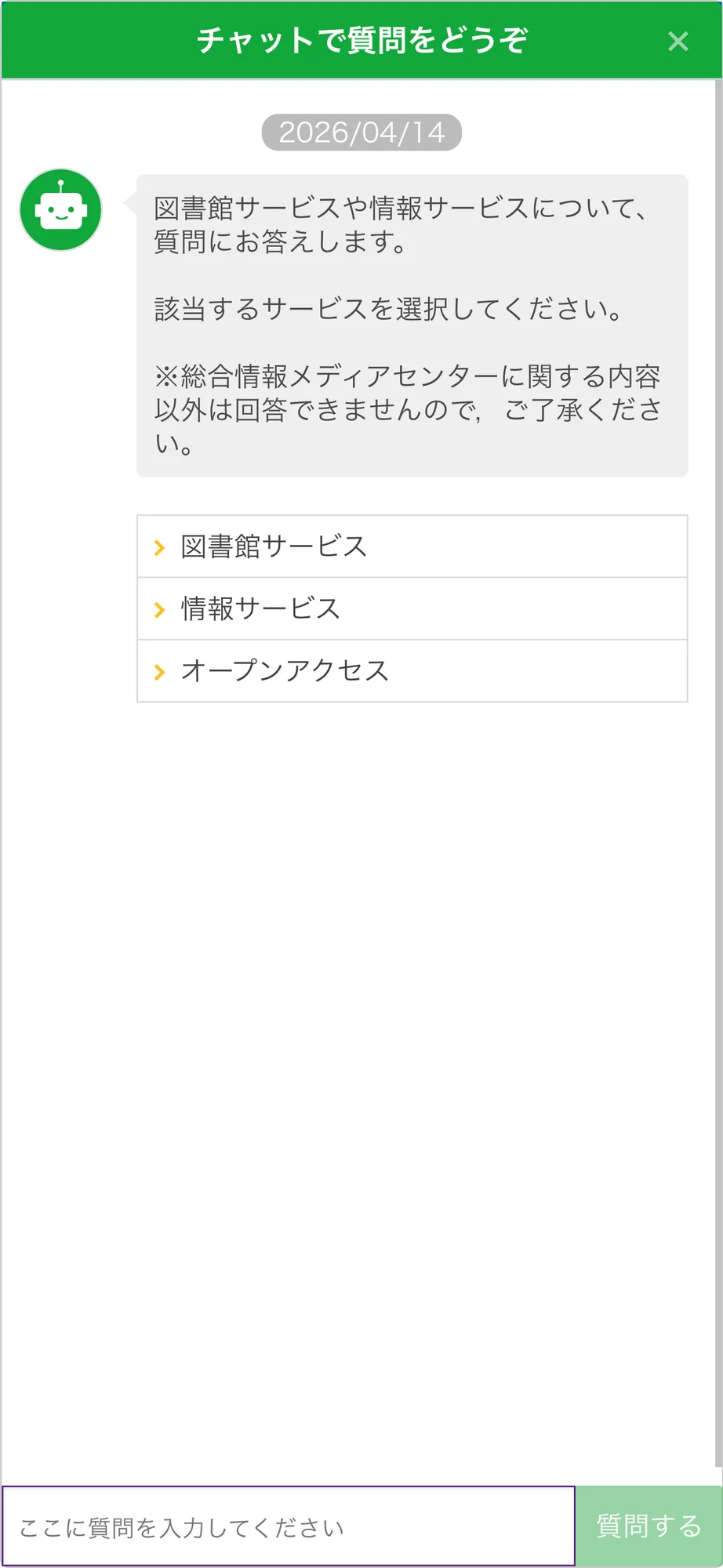This screenshot has height=1568, width=723.
Task: Click the smiling face of the chatbot icon
Action: click(60, 213)
